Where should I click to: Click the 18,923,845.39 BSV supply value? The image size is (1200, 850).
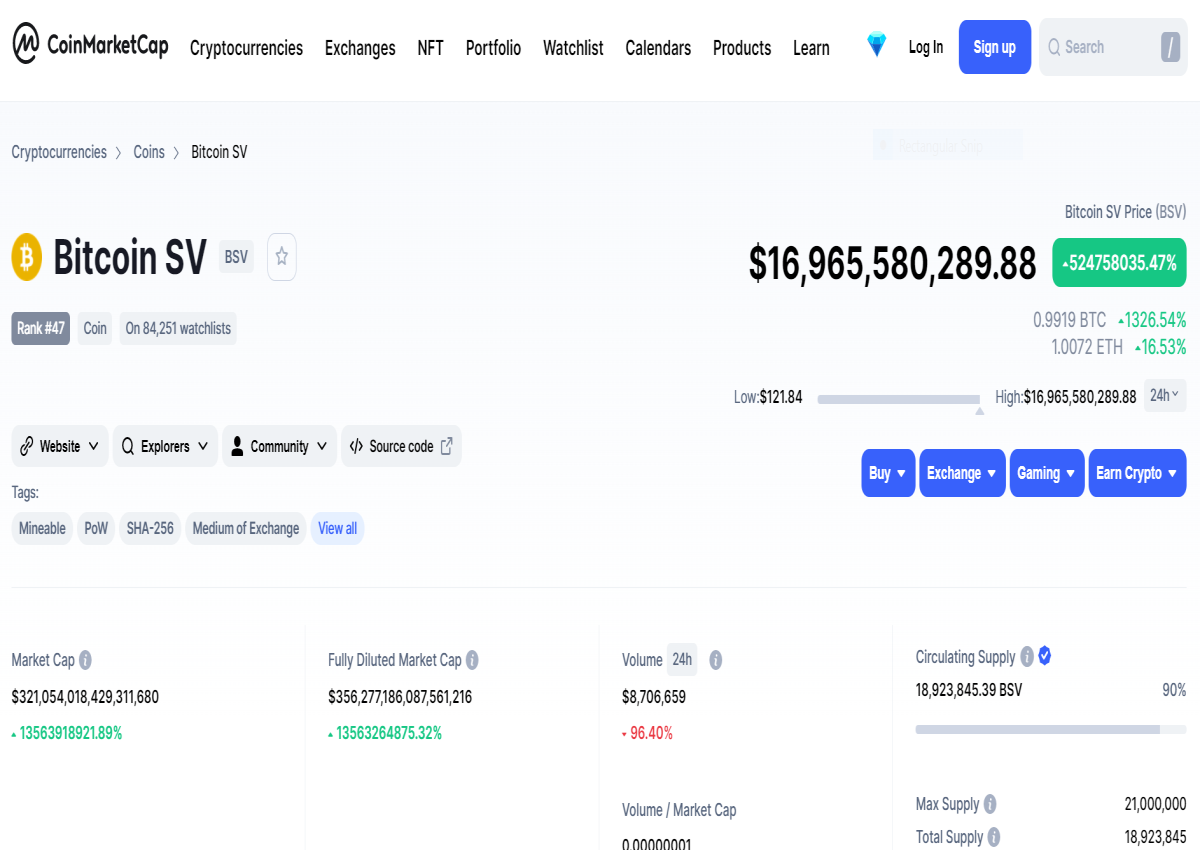[x=969, y=690]
